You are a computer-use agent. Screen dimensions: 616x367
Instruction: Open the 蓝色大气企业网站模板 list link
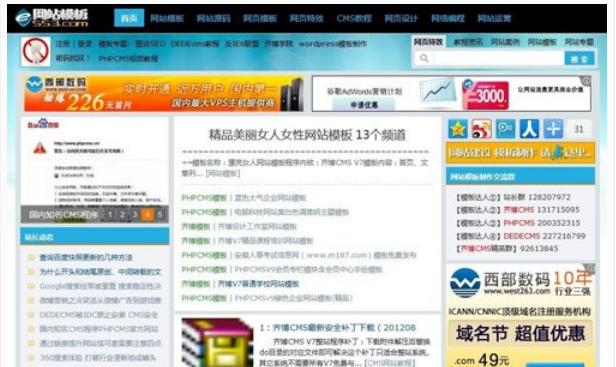point(270,198)
